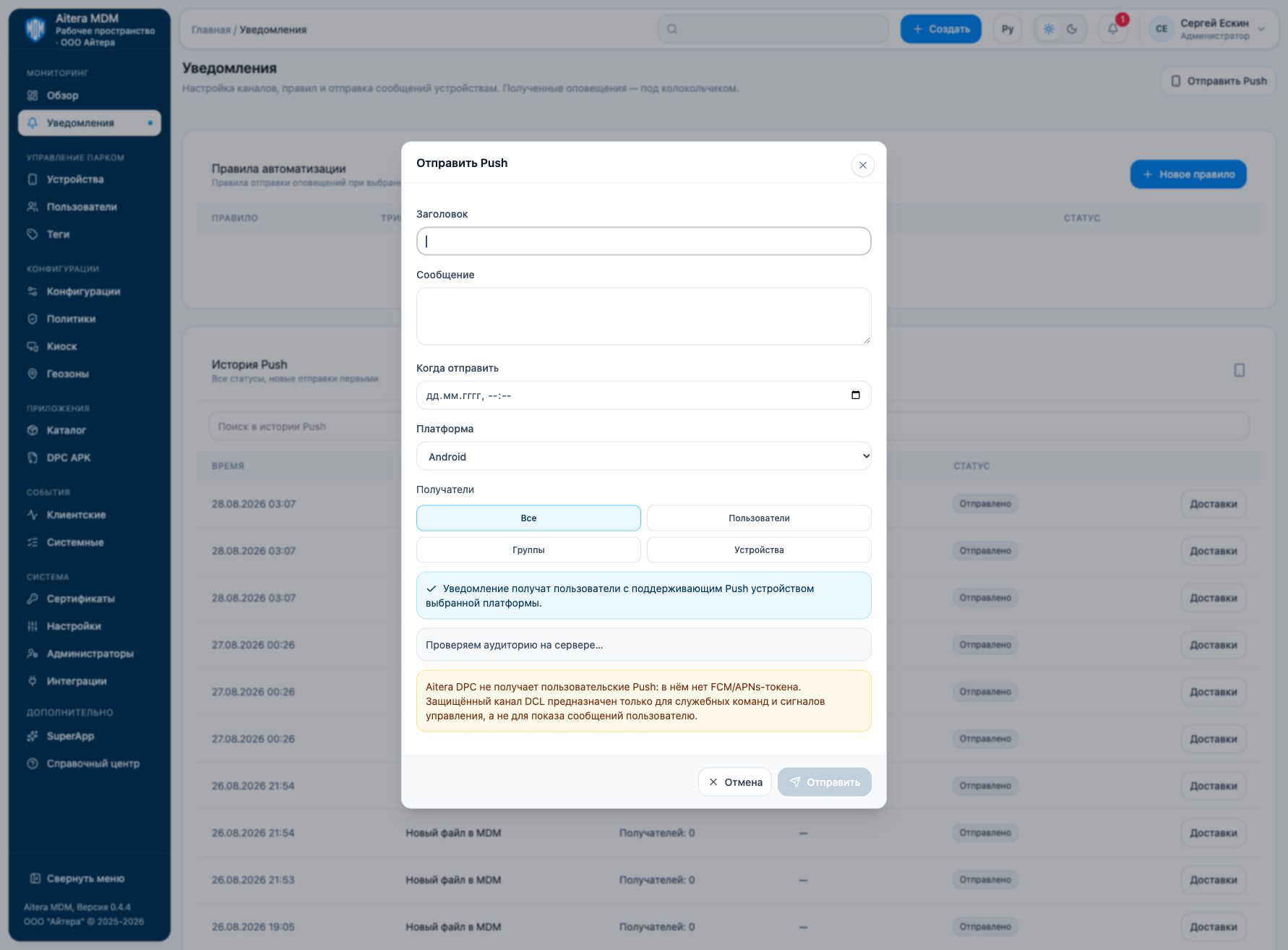Expand the Сергей Ескин user menu
Viewport: 1288px width, 950px height.
pos(1206,29)
